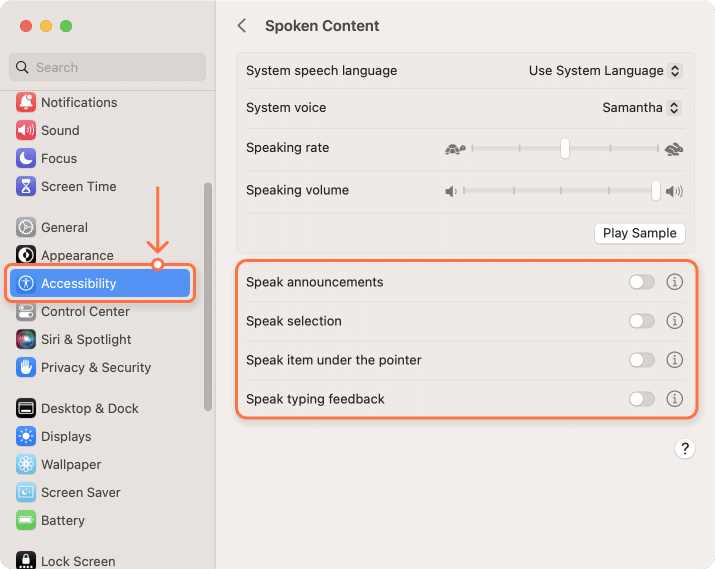Click the Spoken Content title

[322, 26]
